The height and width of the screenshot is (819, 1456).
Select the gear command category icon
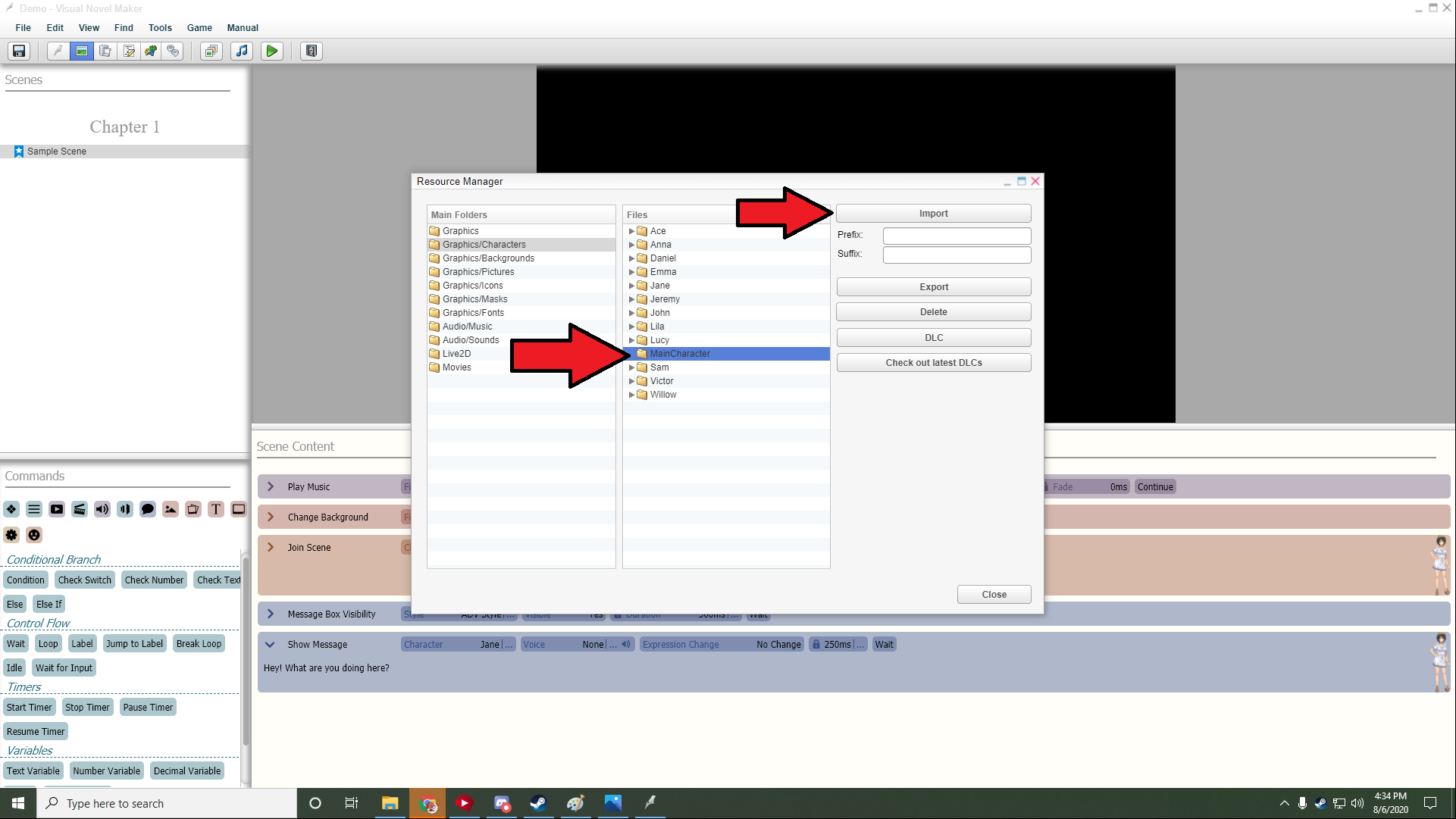coord(11,535)
